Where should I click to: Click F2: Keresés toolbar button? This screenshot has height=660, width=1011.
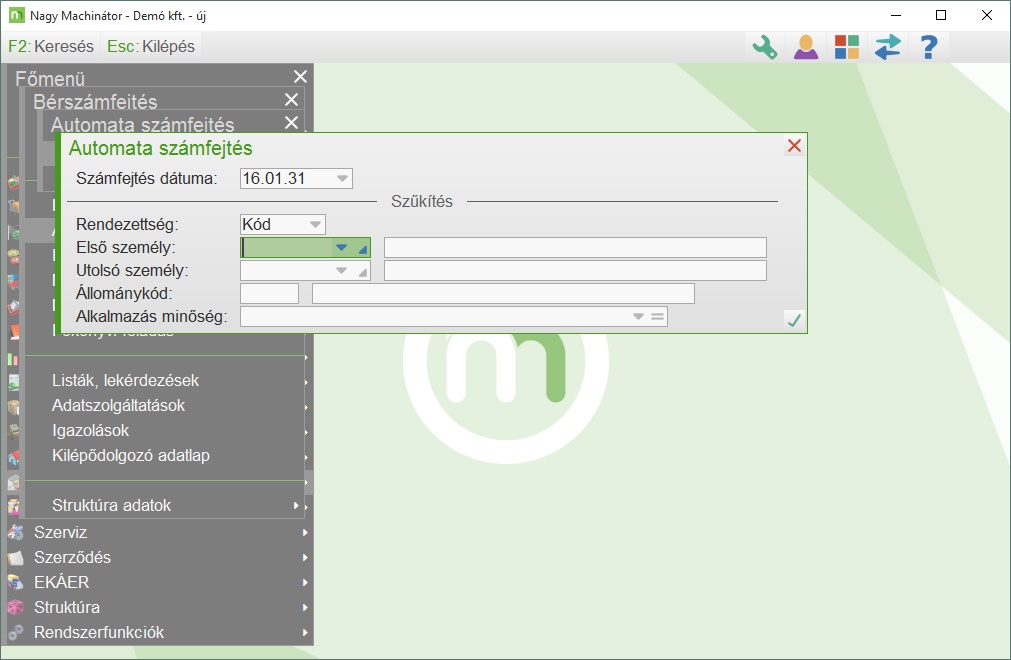pyautogui.click(x=51, y=46)
